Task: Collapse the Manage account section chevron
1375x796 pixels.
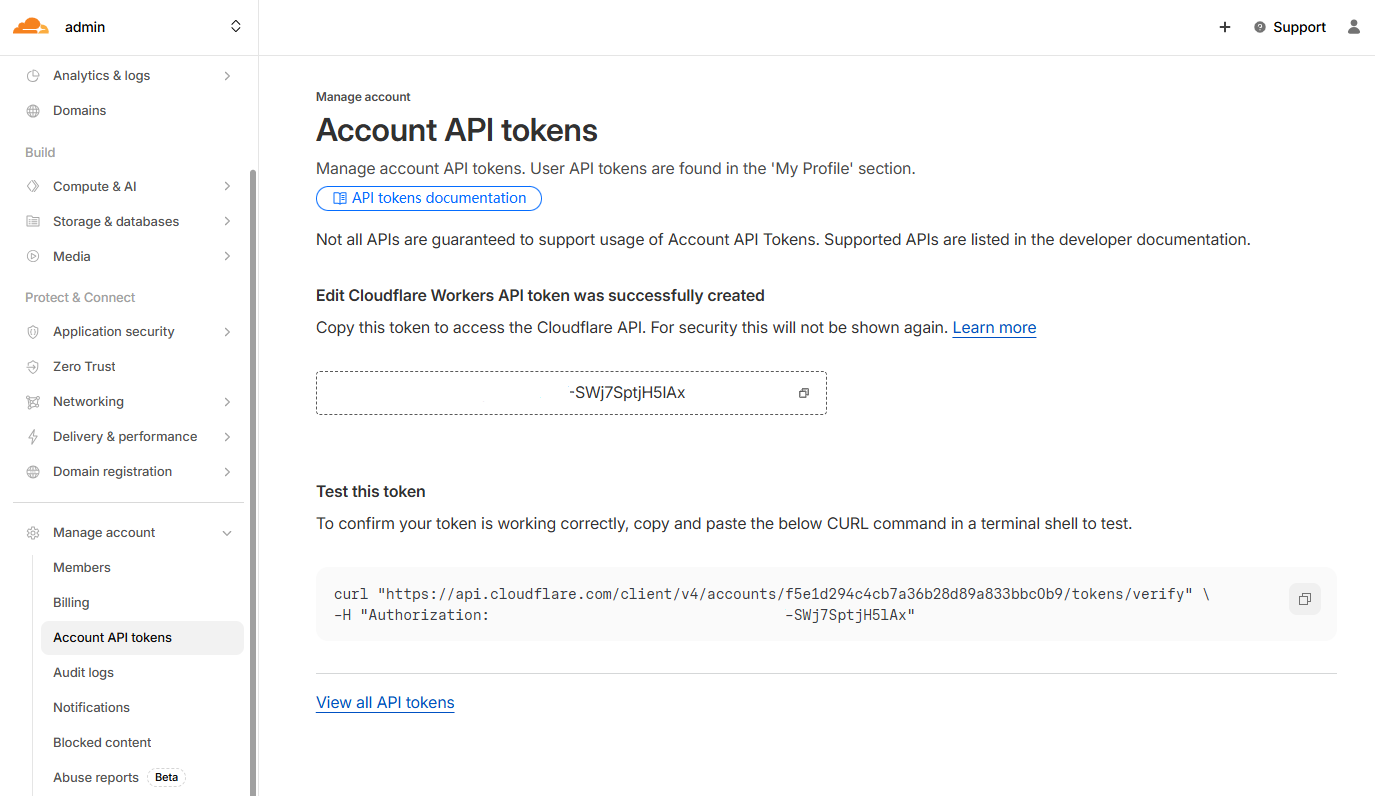Action: point(227,533)
